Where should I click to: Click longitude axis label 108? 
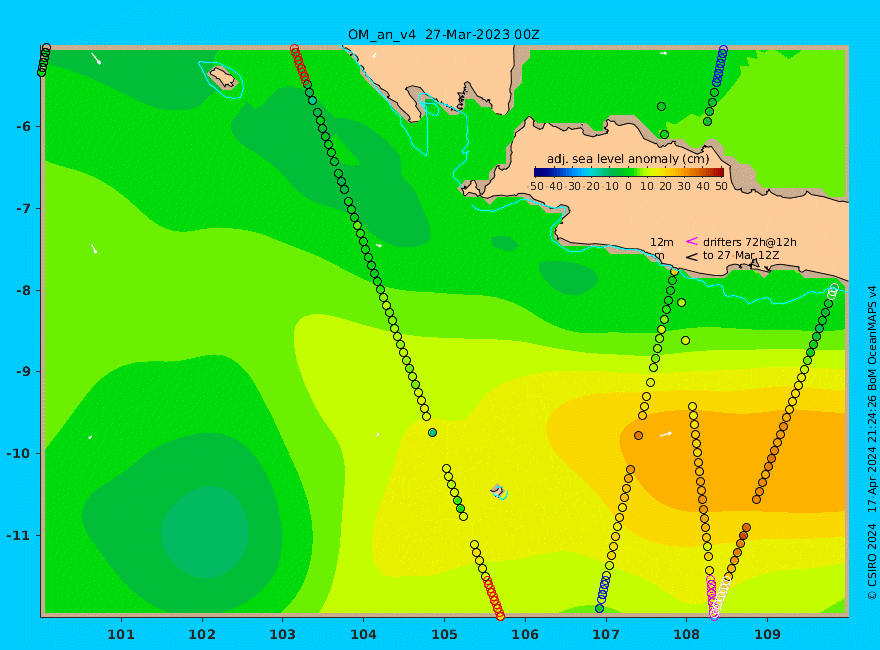pos(687,635)
